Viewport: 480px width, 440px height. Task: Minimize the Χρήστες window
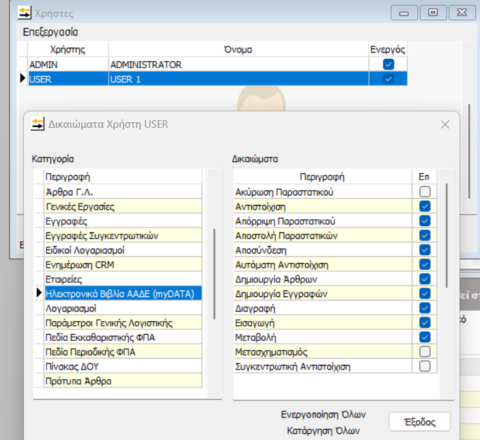[x=404, y=13]
